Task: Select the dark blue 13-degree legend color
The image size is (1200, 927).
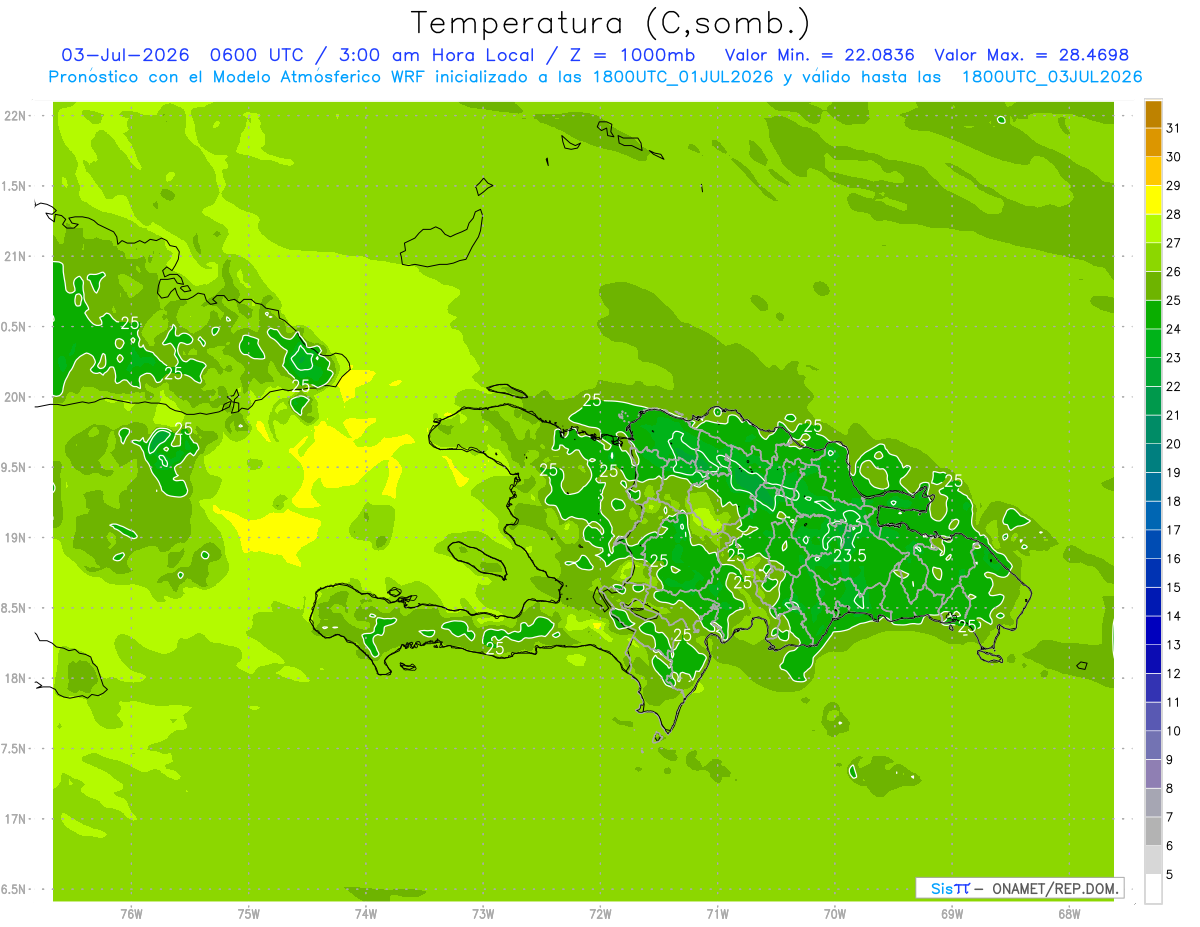Action: point(1153,631)
